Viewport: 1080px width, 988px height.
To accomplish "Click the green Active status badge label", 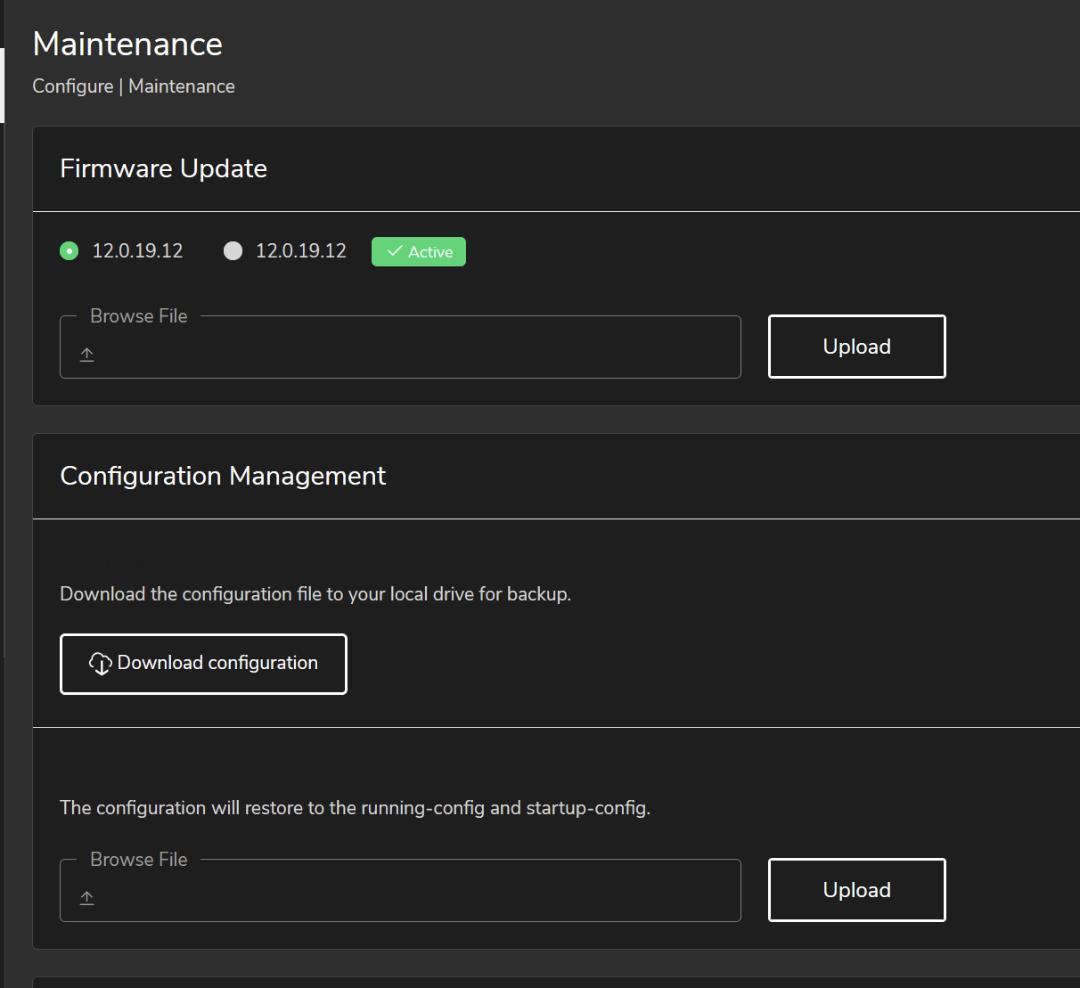I will (x=430, y=252).
